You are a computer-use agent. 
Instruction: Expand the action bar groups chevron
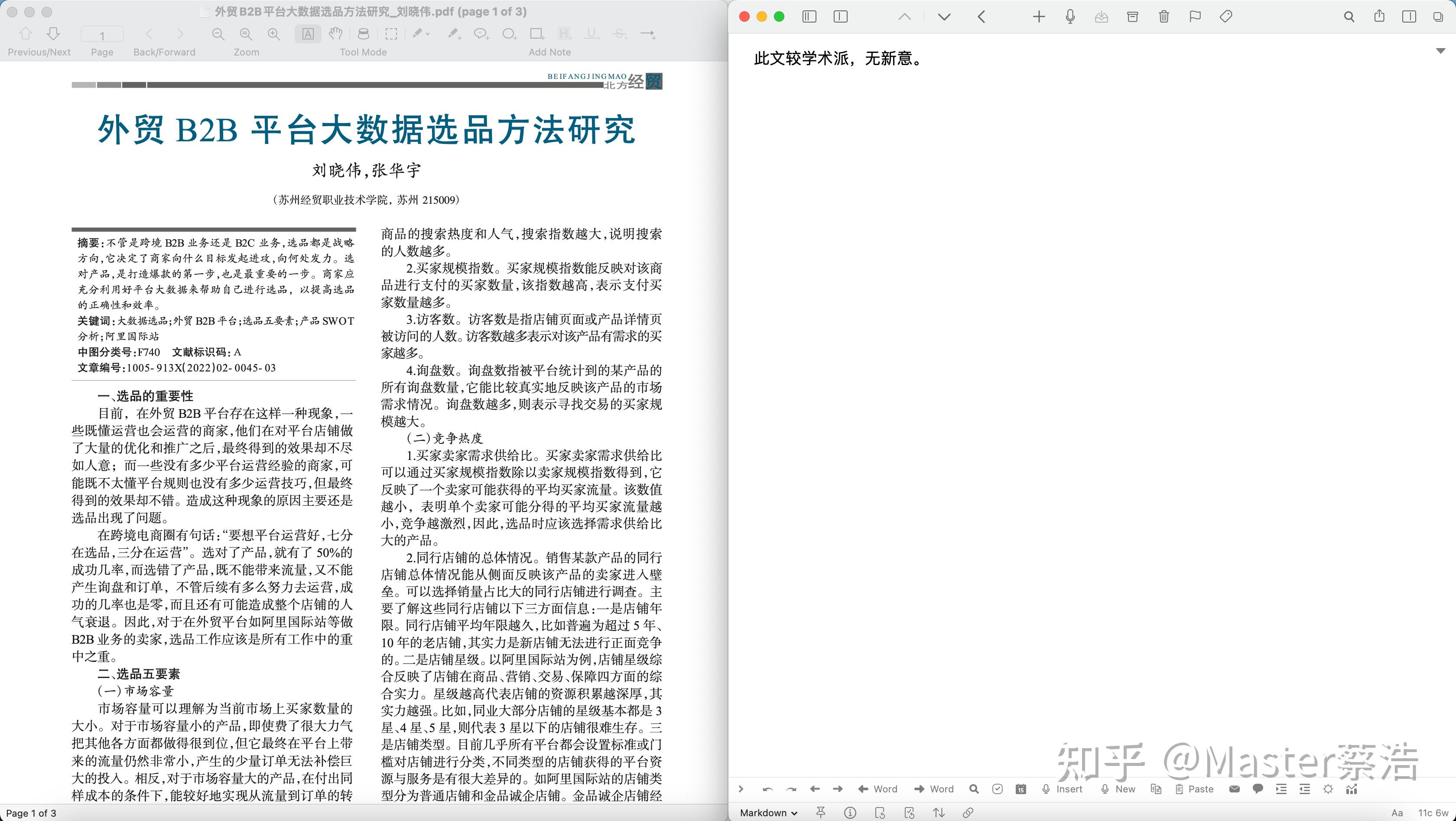tap(741, 789)
